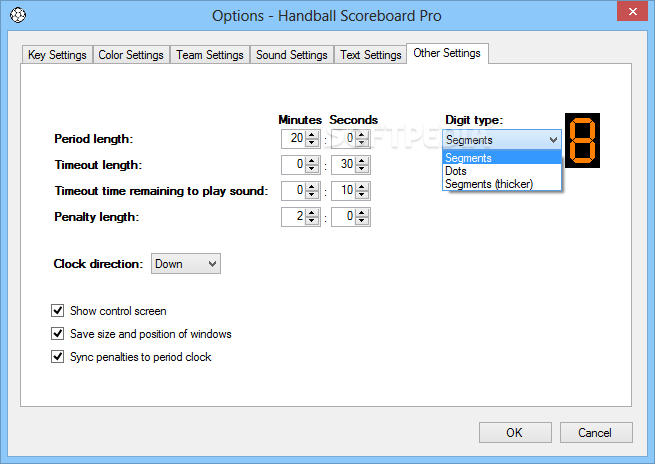Click the orange segment digit preview

[582, 140]
